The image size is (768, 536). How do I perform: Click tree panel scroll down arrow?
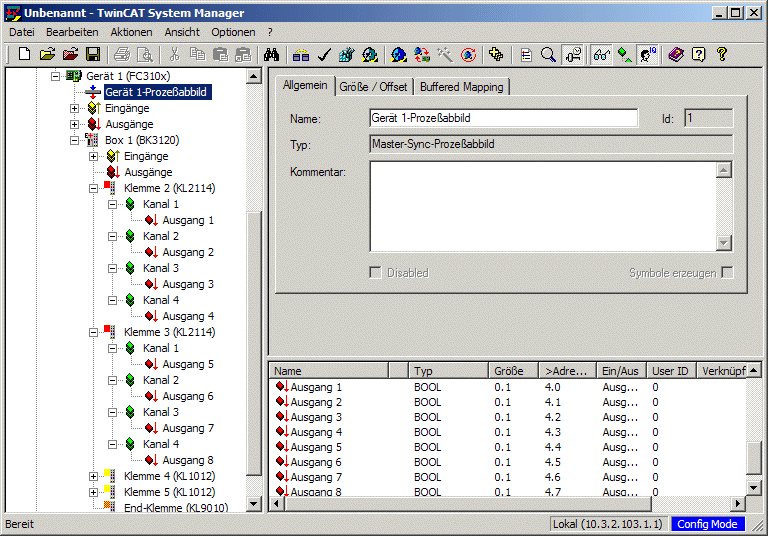point(254,504)
